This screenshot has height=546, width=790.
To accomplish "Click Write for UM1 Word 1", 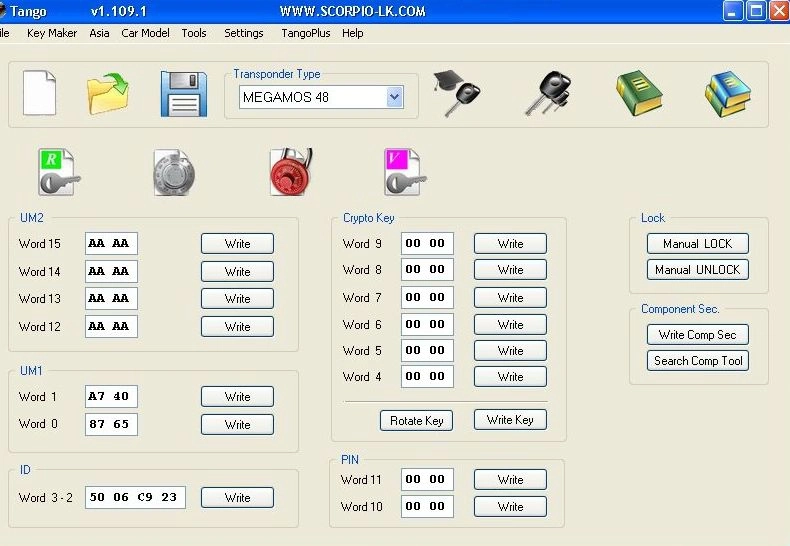I will [x=237, y=397].
